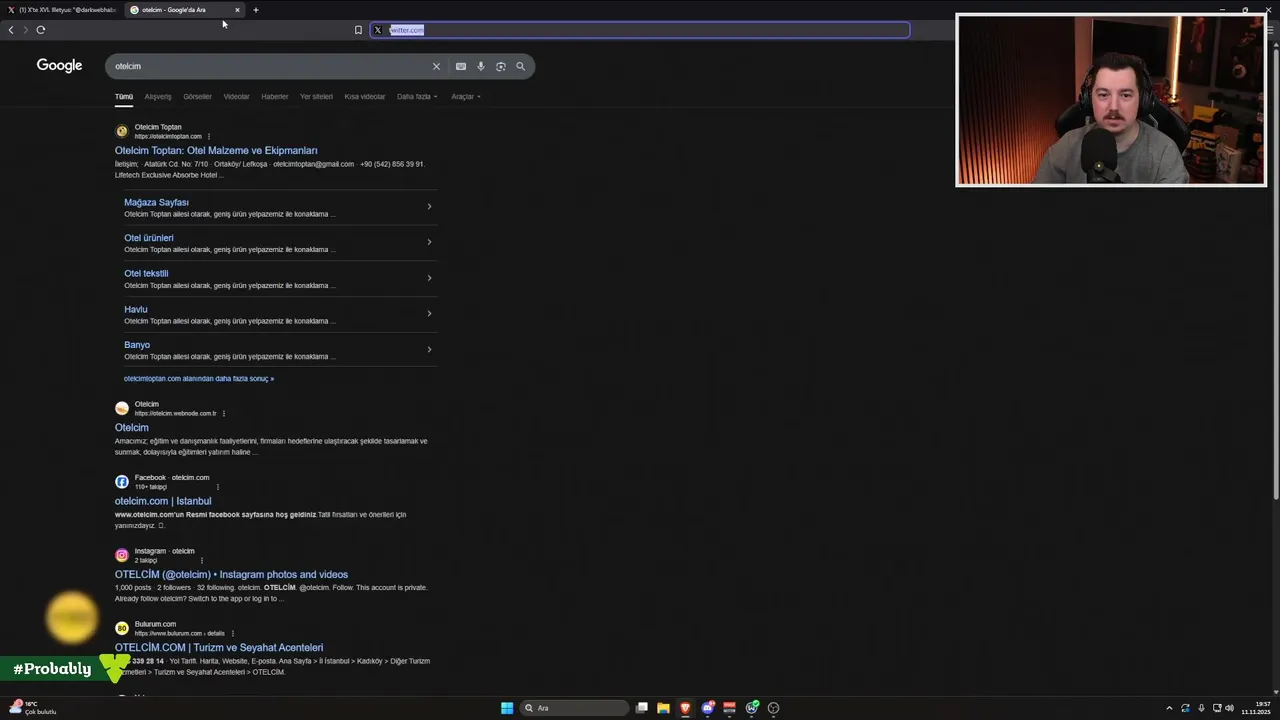
Task: Switch to the Kısa videolar tab
Action: pos(365,97)
